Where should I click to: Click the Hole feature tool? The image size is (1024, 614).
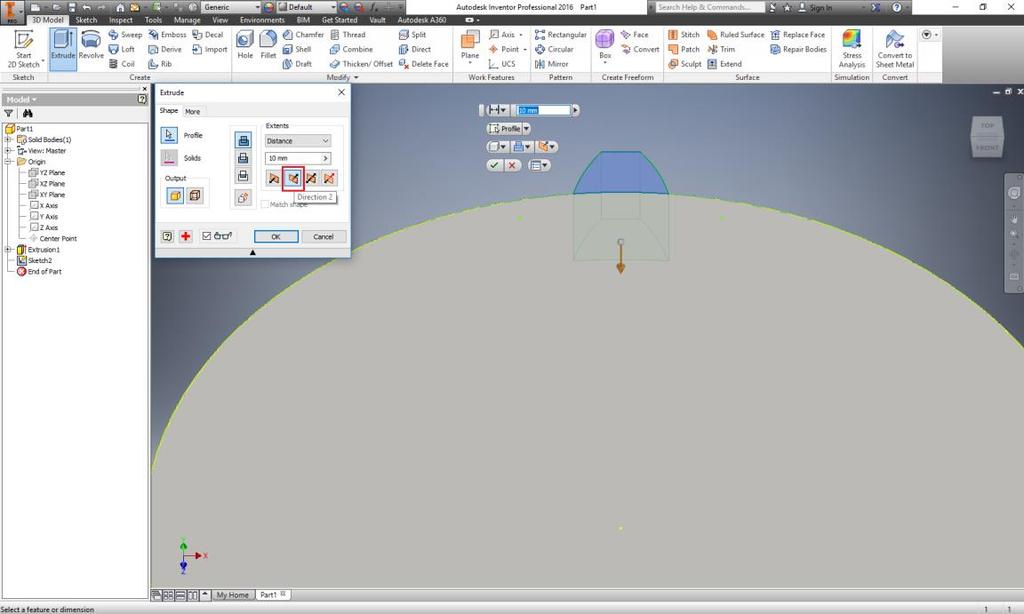pos(245,46)
